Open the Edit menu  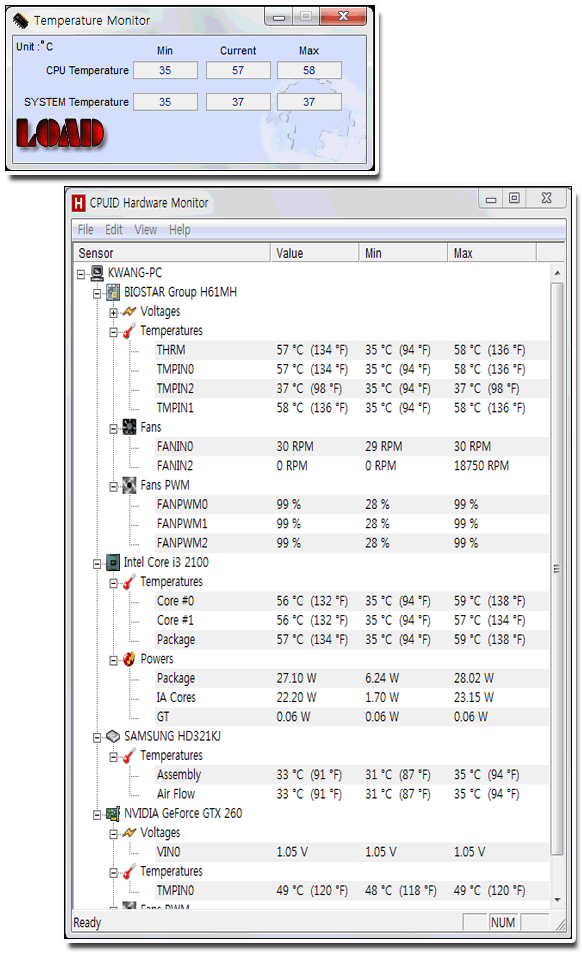[114, 229]
